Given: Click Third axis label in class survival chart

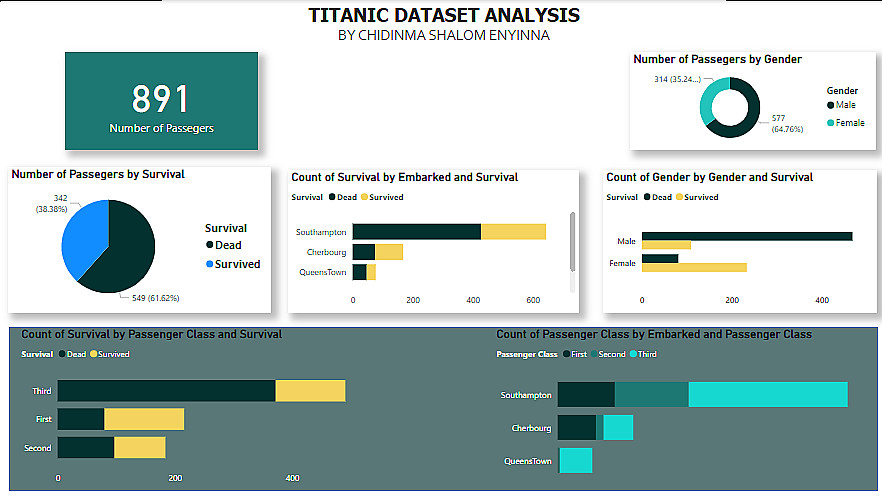Looking at the screenshot, I should click(x=42, y=391).
